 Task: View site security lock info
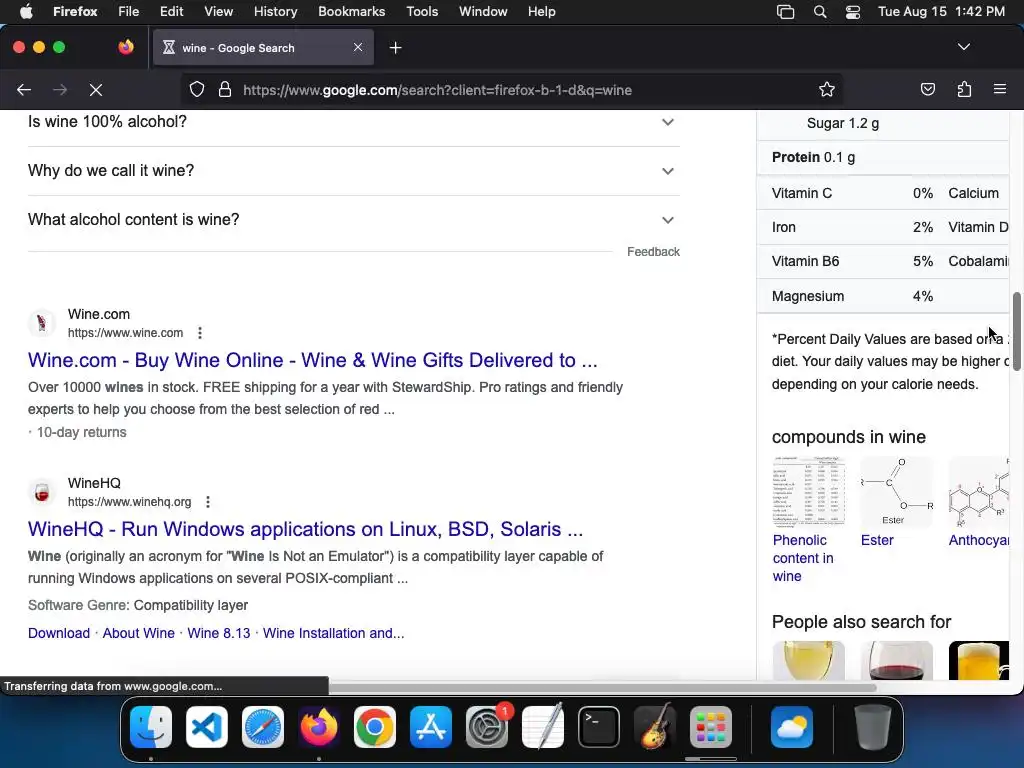(x=225, y=90)
